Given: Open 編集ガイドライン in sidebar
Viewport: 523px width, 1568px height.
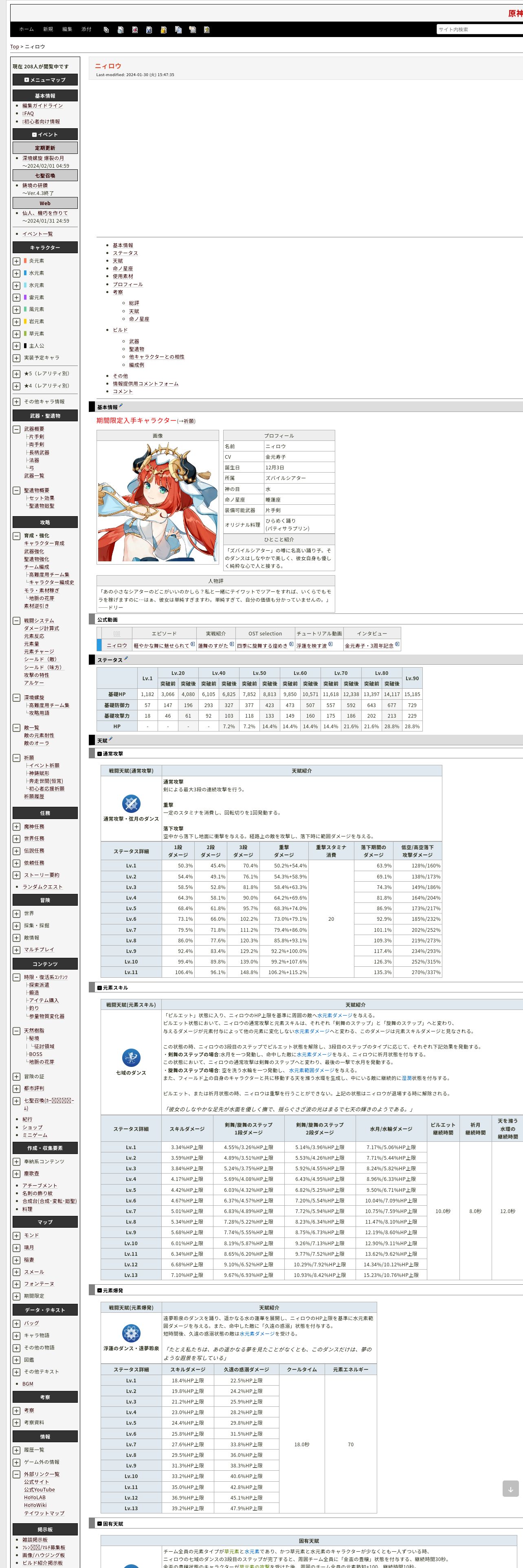Looking at the screenshot, I should (43, 106).
